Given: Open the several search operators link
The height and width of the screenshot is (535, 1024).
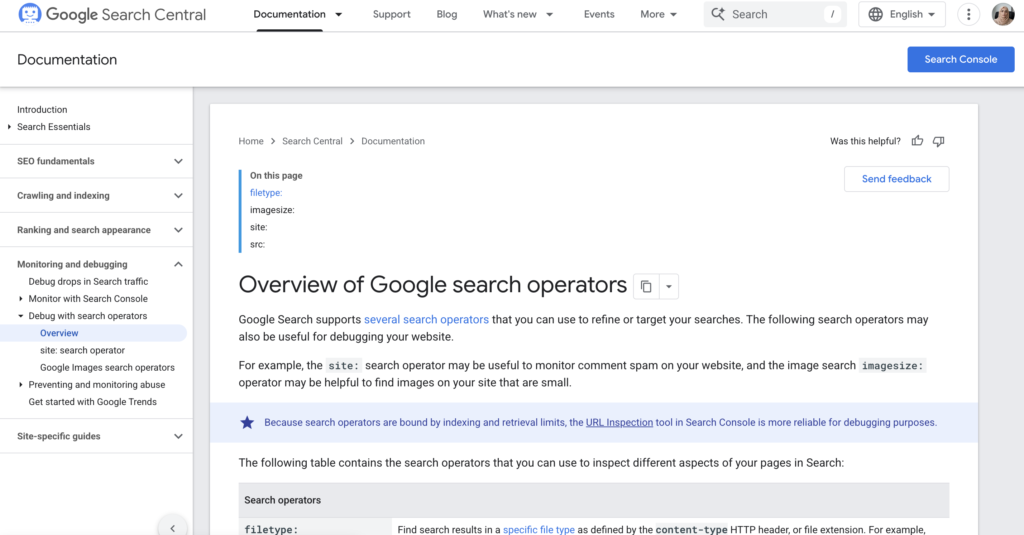Looking at the screenshot, I should coord(426,319).
